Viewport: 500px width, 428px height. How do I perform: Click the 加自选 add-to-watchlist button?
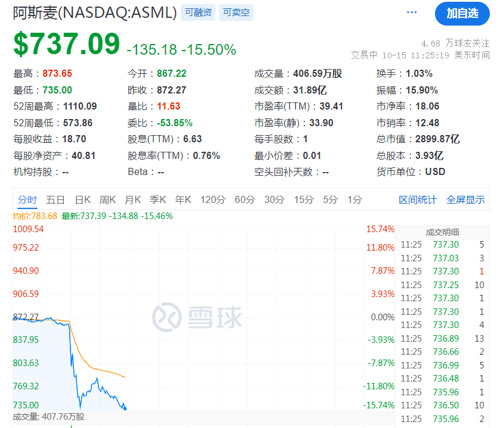point(462,13)
